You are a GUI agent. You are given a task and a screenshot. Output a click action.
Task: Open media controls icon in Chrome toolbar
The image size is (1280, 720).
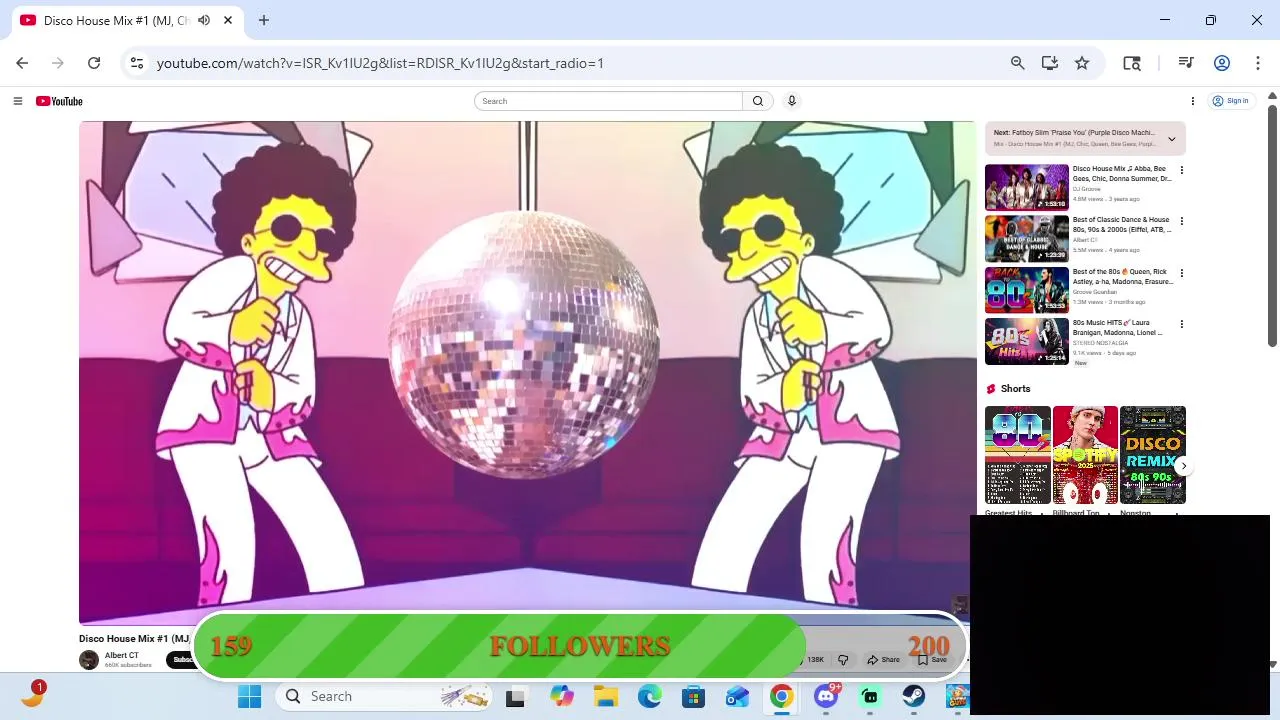point(1186,63)
